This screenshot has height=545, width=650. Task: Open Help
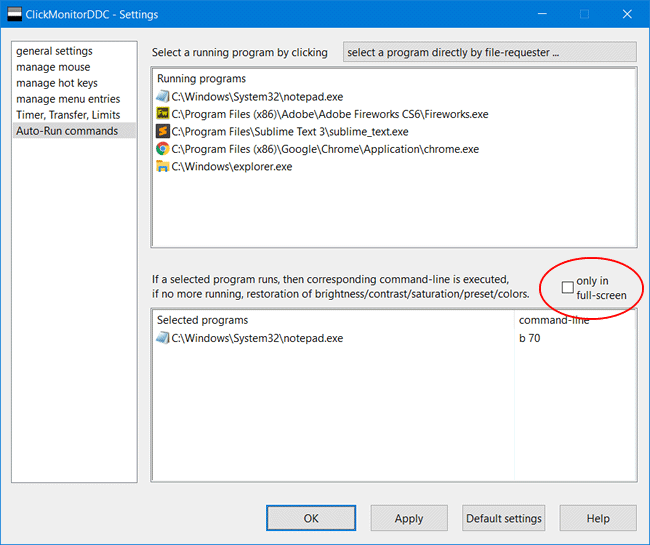(598, 518)
